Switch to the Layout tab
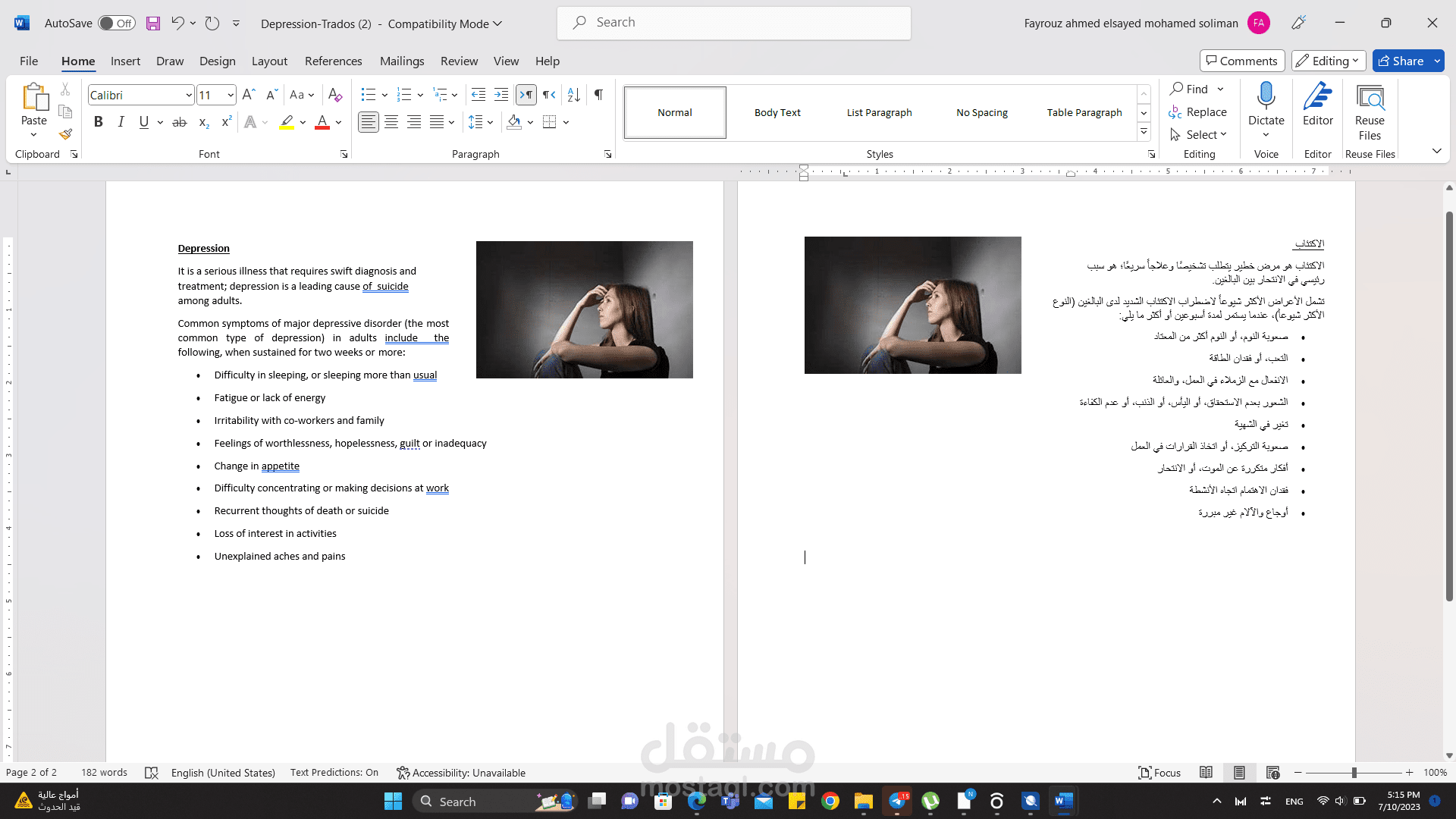Image resolution: width=1456 pixels, height=819 pixels. 269,61
